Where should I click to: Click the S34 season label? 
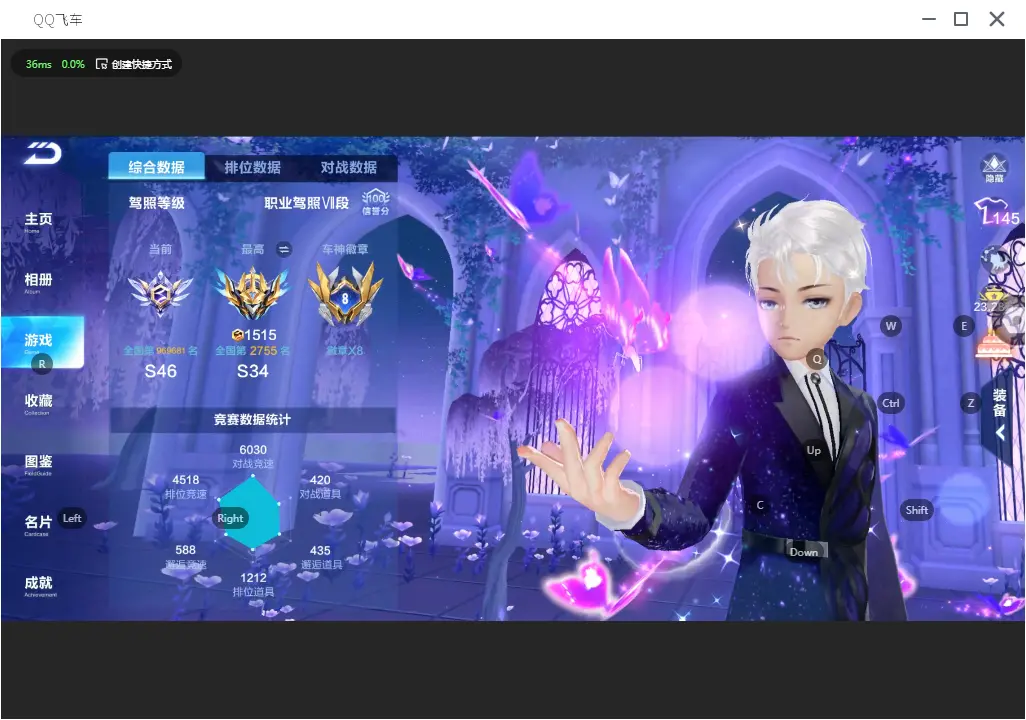253,371
